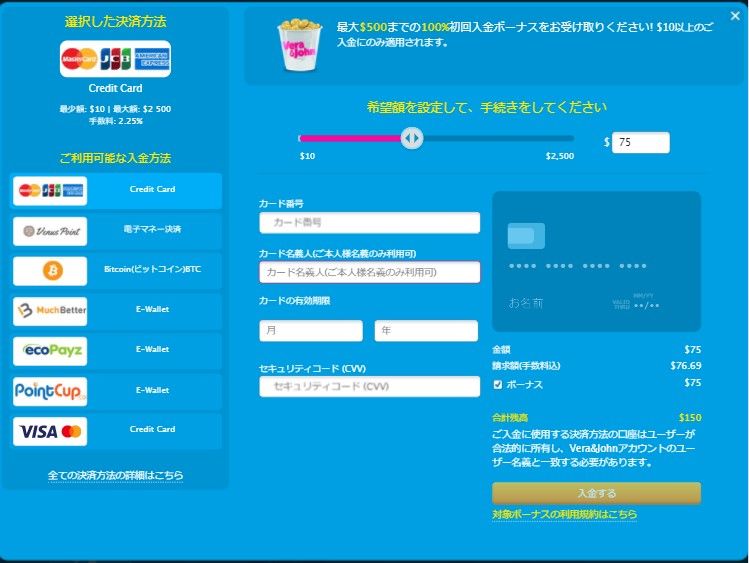Click the 請求額 $76.69 value

point(685,366)
